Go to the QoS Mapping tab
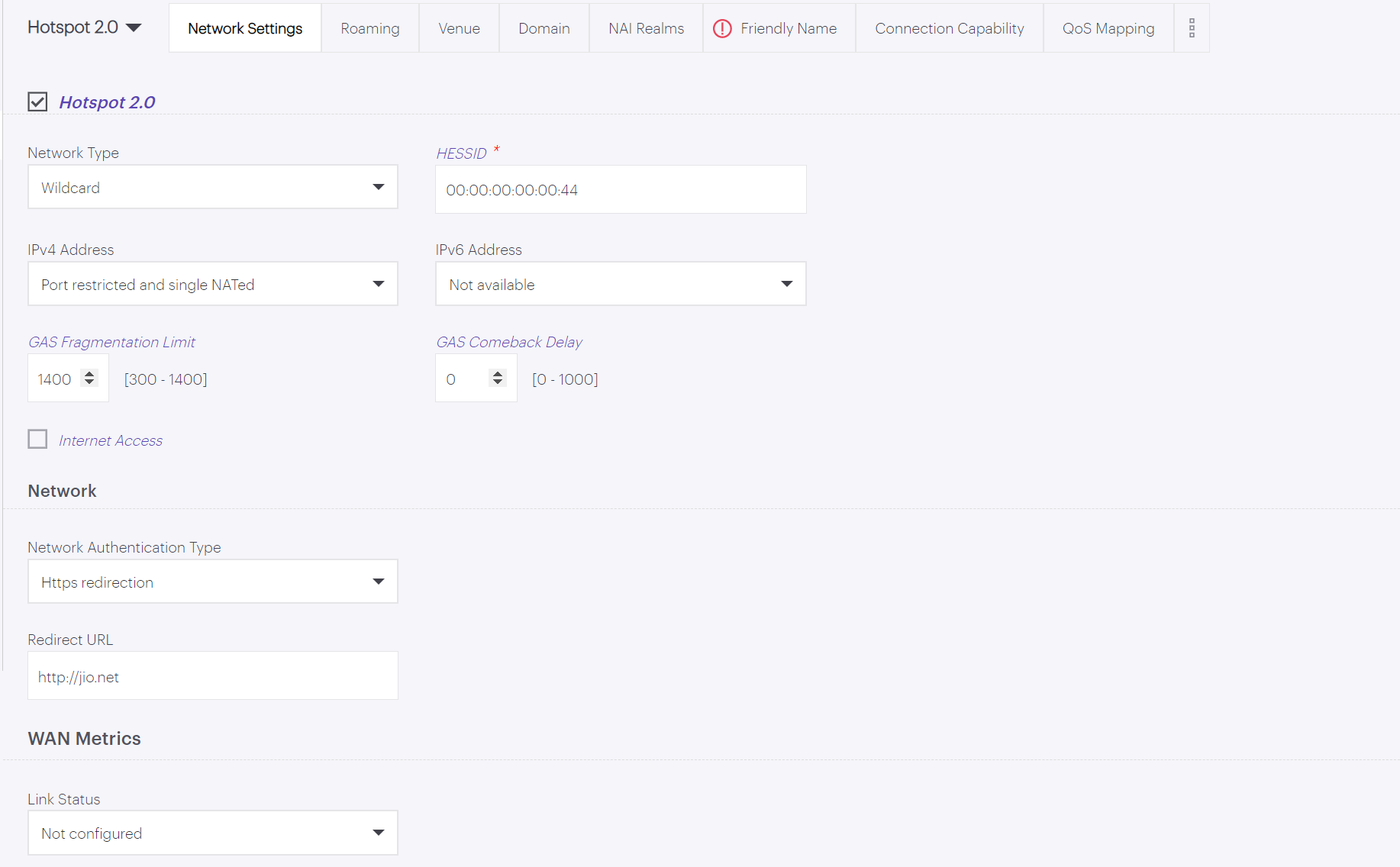This screenshot has height=867, width=1400. click(x=1108, y=29)
